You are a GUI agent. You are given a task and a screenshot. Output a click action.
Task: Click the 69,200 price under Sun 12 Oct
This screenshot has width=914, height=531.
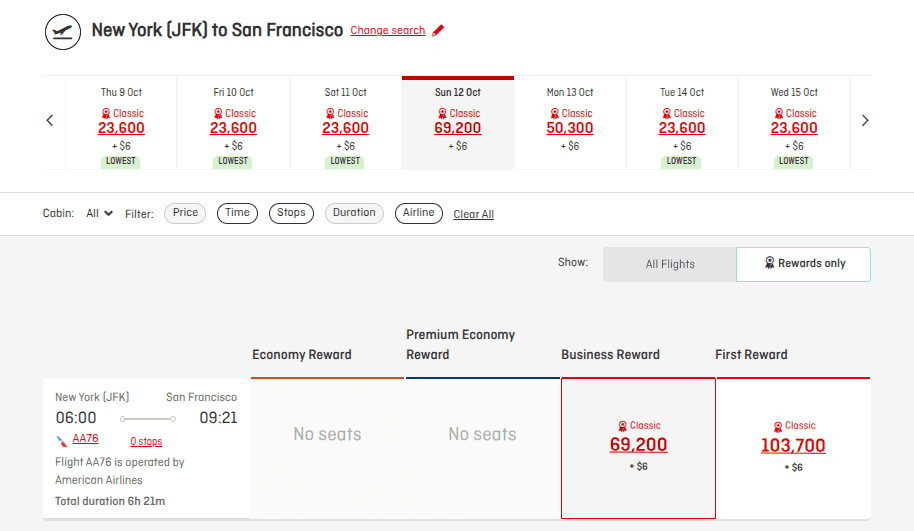tap(458, 128)
